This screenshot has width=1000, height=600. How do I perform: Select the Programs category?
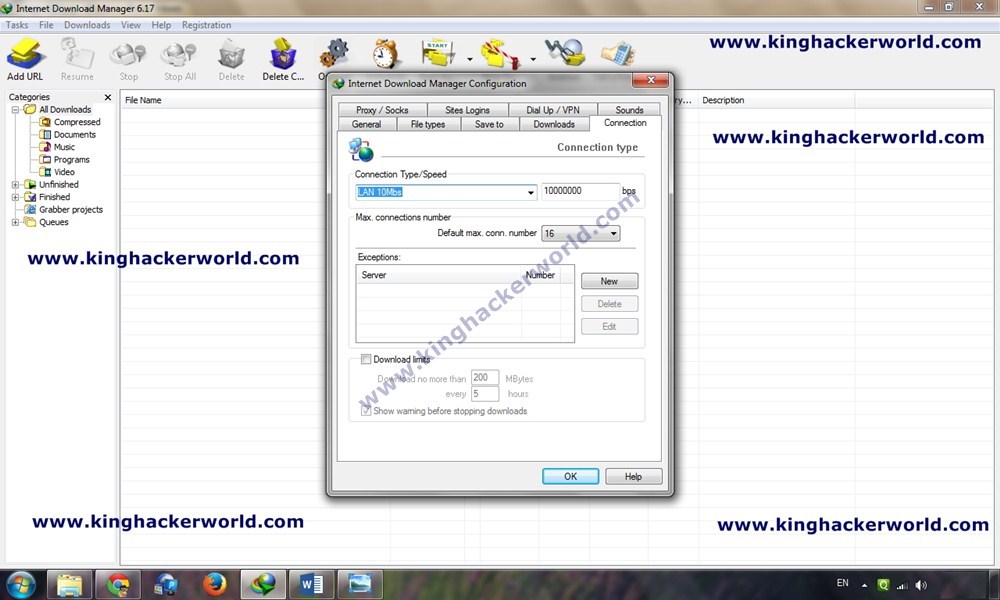71,159
